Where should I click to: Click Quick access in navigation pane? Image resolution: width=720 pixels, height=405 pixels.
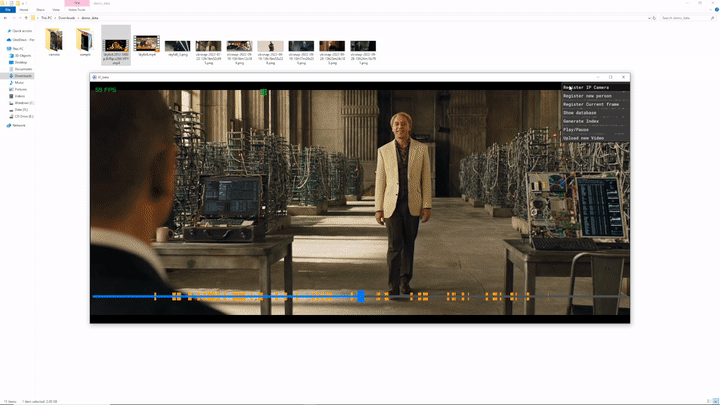(20, 31)
